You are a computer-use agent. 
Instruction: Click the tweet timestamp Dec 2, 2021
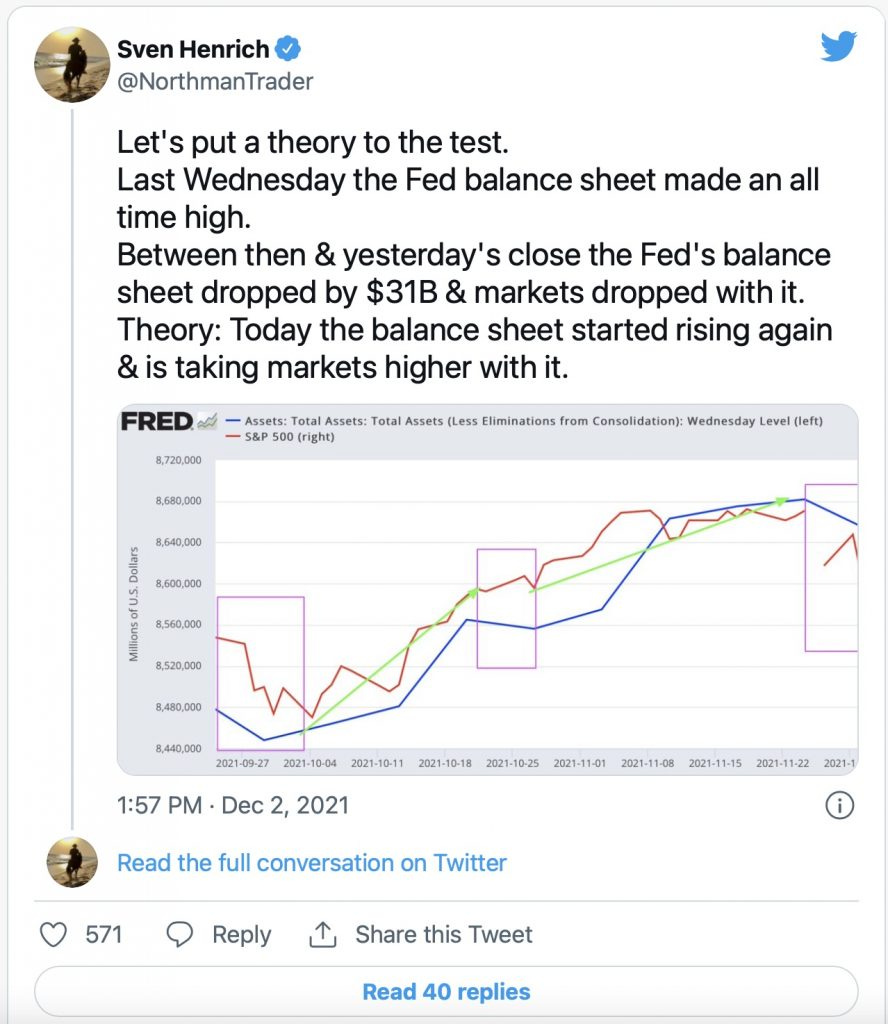(233, 805)
